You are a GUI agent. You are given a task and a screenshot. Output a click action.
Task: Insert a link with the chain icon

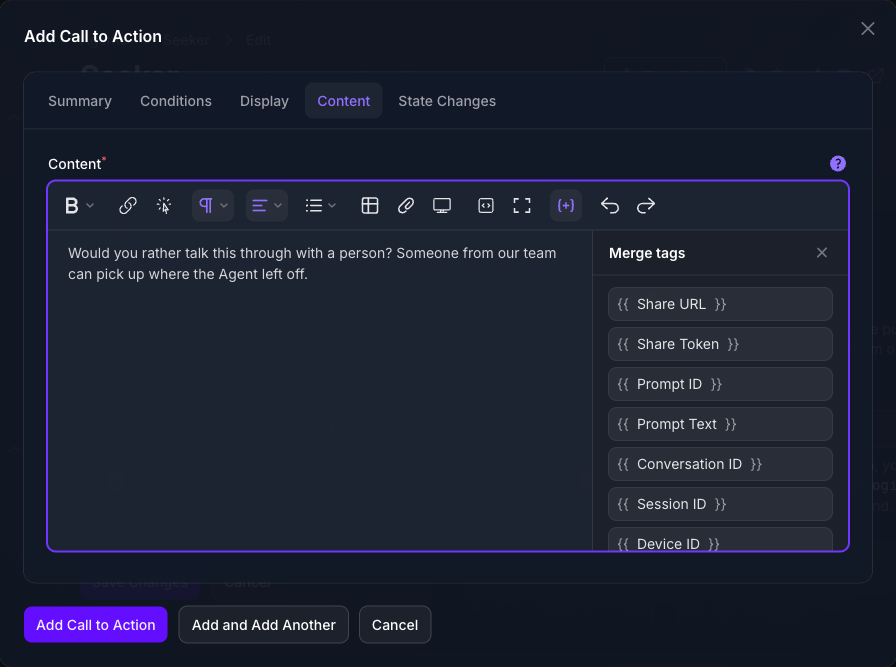pos(127,205)
